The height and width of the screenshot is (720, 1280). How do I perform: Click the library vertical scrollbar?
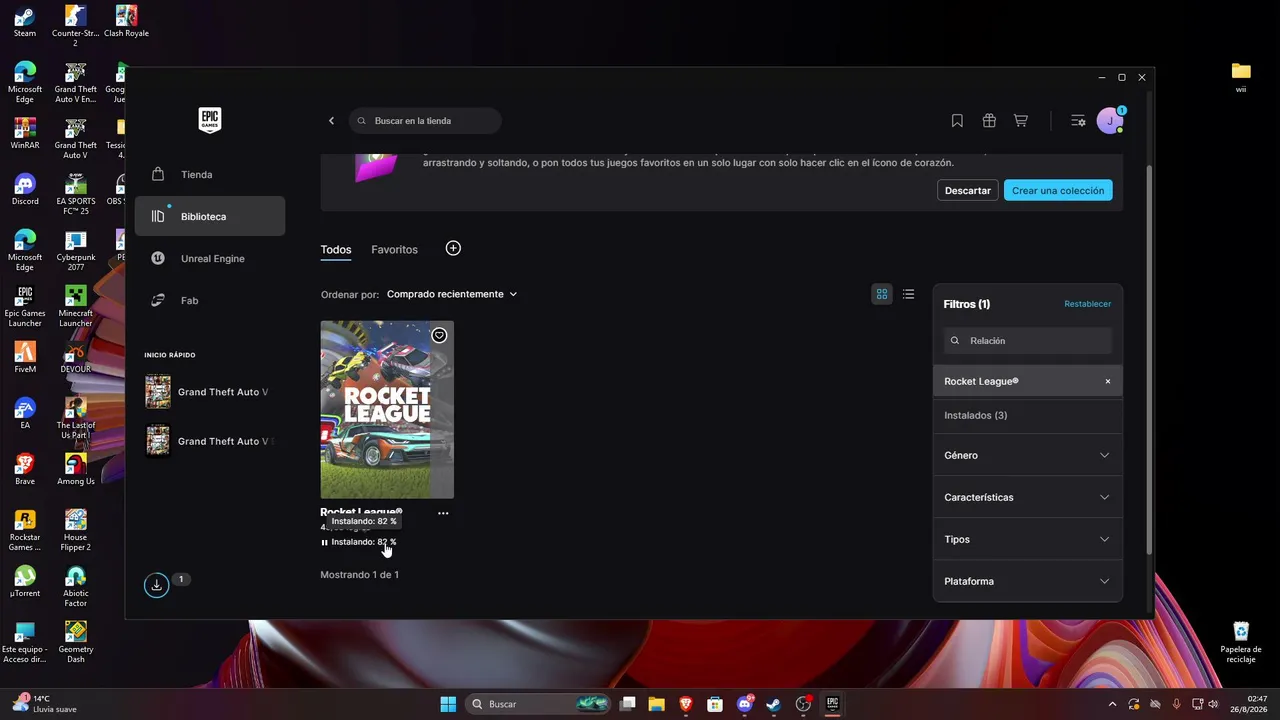coord(1149,360)
